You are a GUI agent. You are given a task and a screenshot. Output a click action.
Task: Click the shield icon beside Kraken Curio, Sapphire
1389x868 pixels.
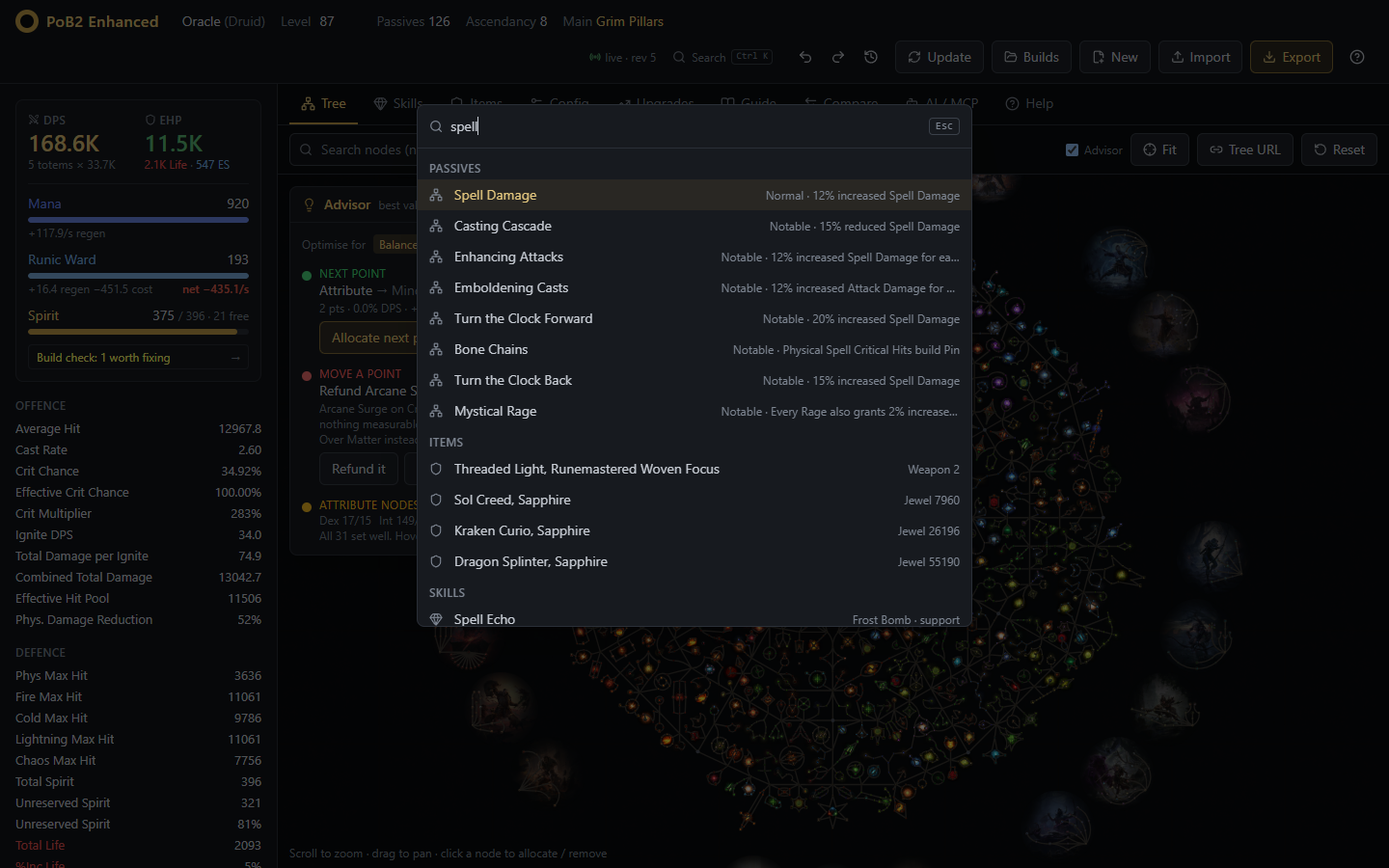(436, 530)
